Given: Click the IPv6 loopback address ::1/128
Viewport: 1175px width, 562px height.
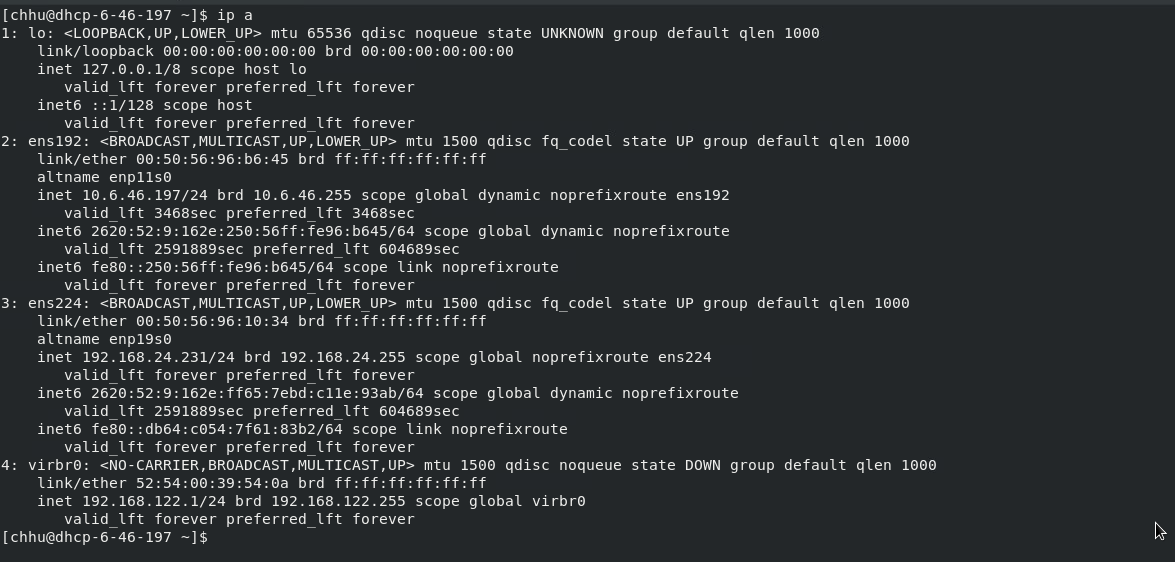Looking at the screenshot, I should coord(122,105).
